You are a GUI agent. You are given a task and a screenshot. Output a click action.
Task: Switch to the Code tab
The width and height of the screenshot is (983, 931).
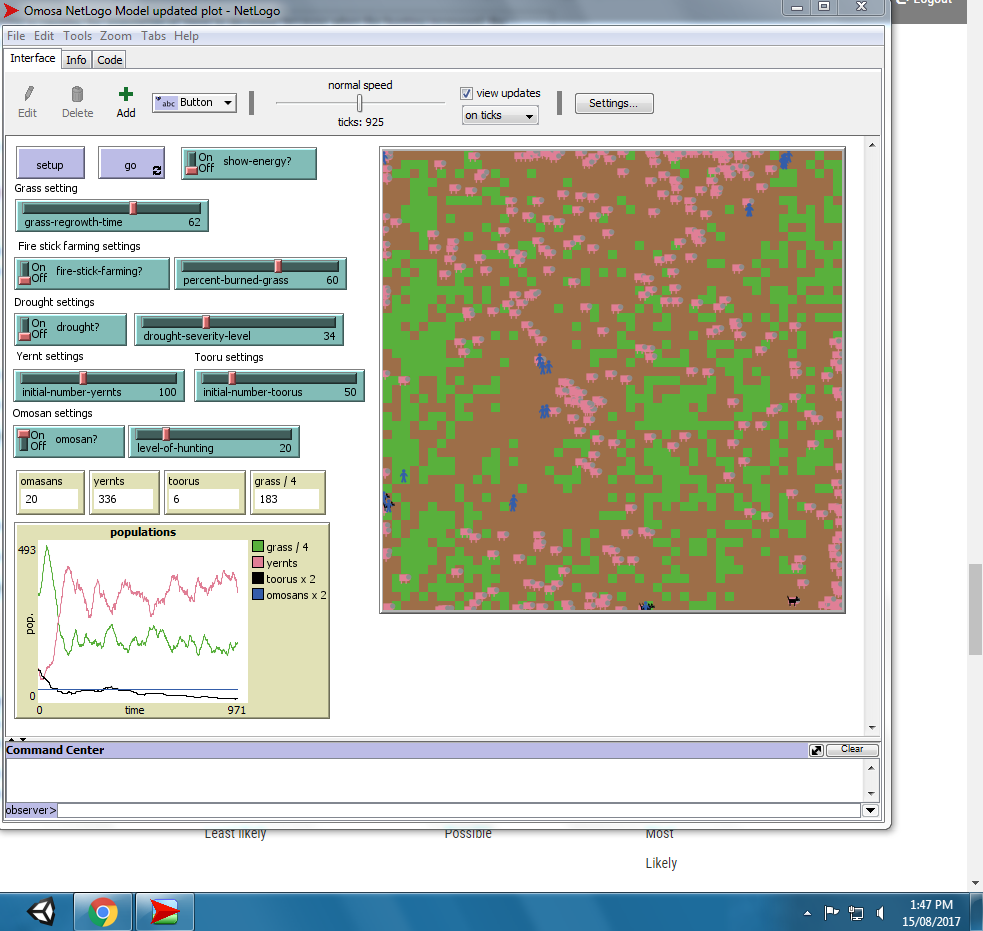point(110,60)
